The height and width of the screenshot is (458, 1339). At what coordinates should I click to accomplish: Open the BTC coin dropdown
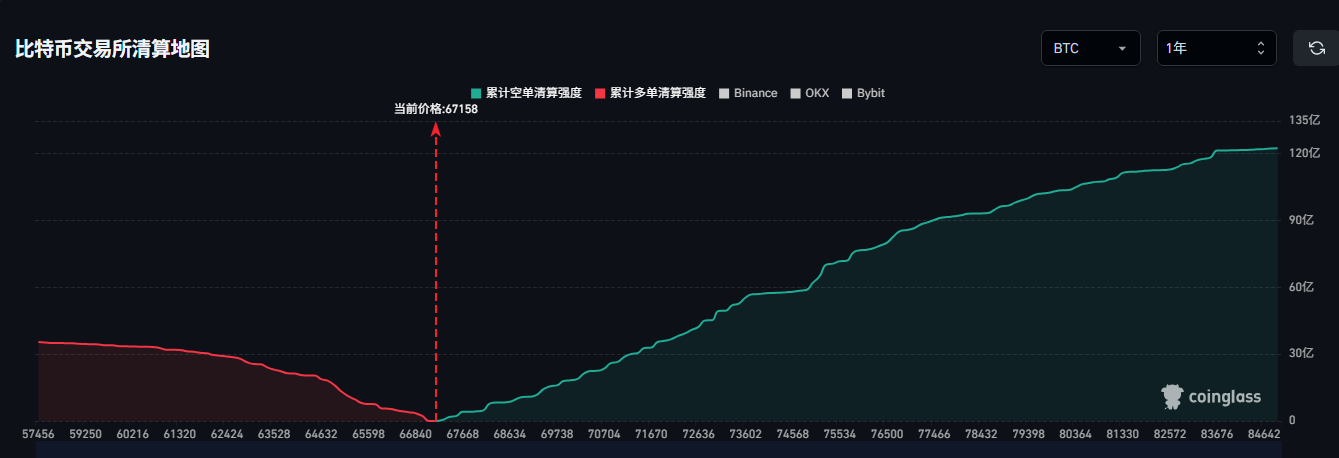1090,48
